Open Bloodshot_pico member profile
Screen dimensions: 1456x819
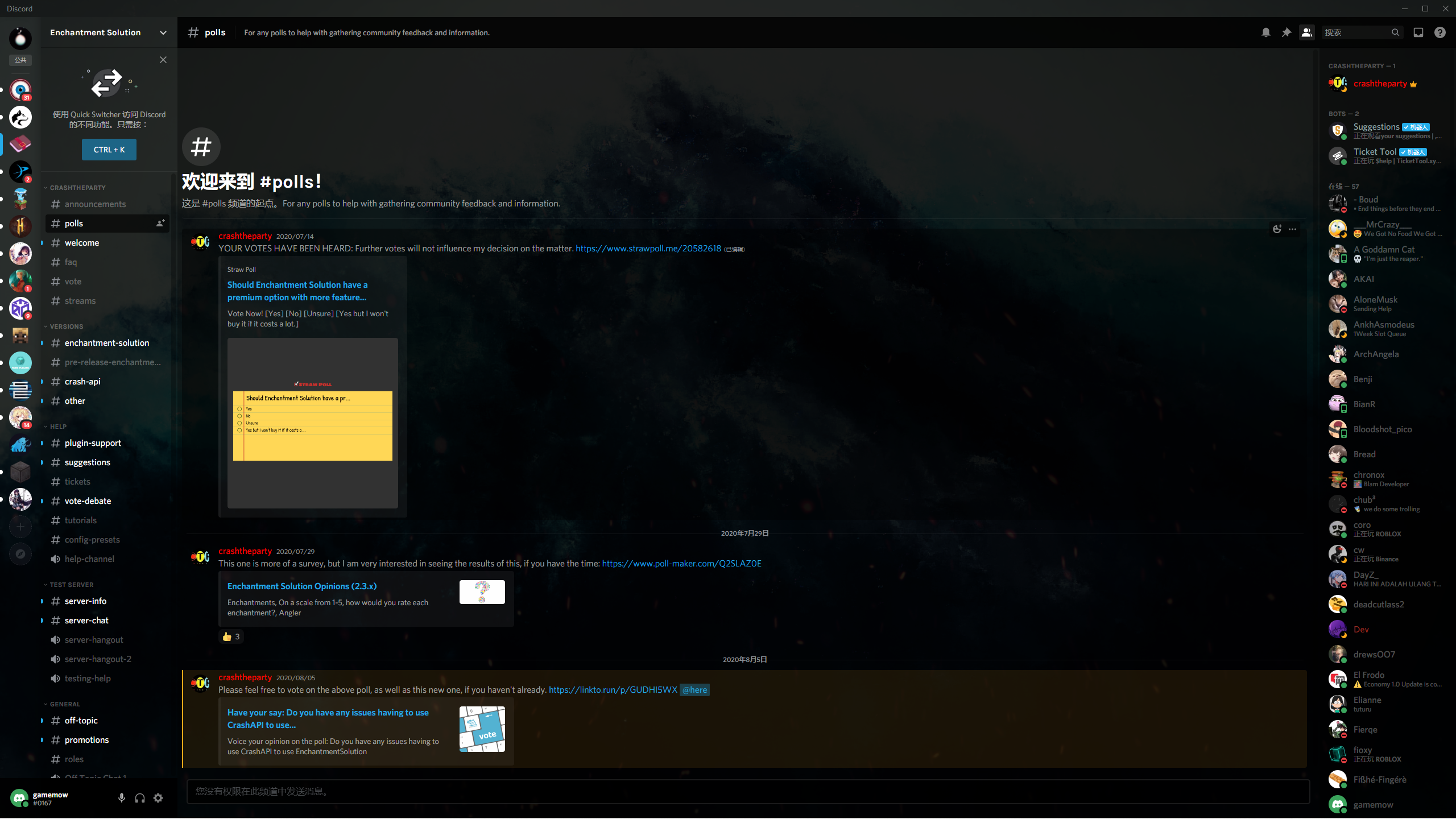1385,429
